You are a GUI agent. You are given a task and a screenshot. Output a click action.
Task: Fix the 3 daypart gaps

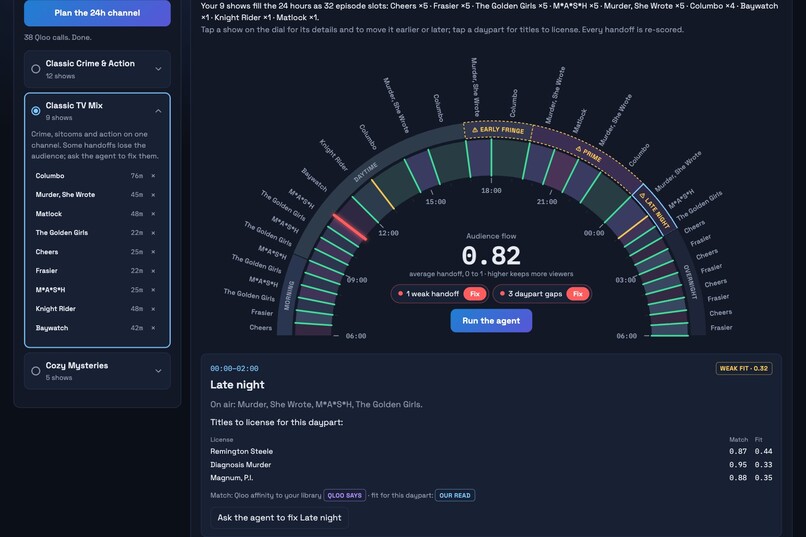pos(578,294)
